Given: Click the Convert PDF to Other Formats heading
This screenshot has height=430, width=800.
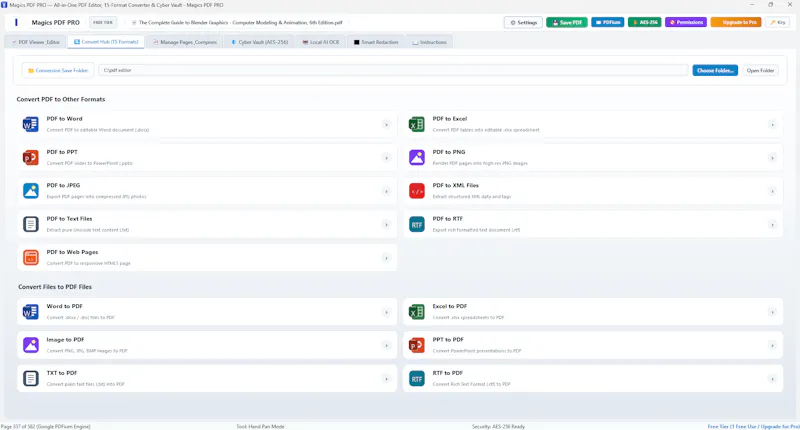Looking at the screenshot, I should pyautogui.click(x=61, y=99).
